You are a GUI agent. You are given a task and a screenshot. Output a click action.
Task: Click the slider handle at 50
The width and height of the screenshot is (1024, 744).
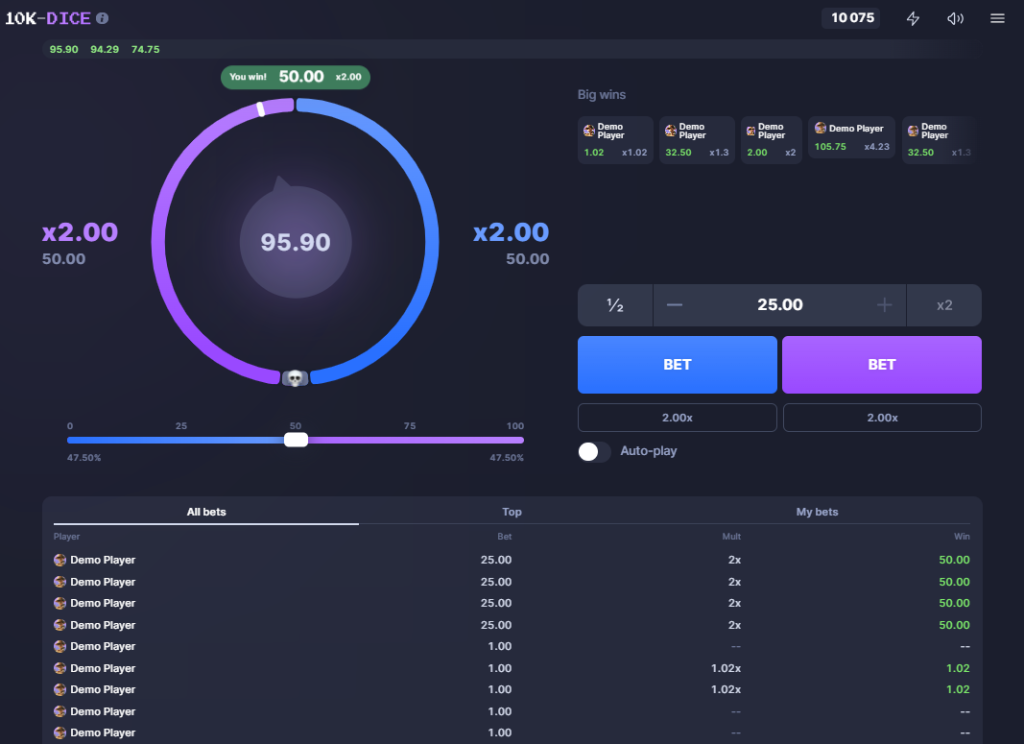(296, 439)
